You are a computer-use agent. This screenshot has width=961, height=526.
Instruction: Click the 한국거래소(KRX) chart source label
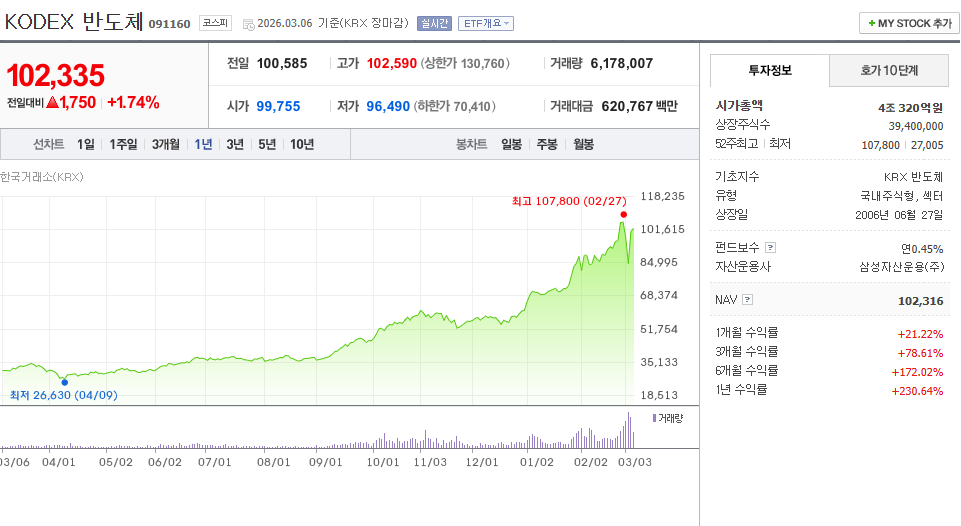coord(42,177)
